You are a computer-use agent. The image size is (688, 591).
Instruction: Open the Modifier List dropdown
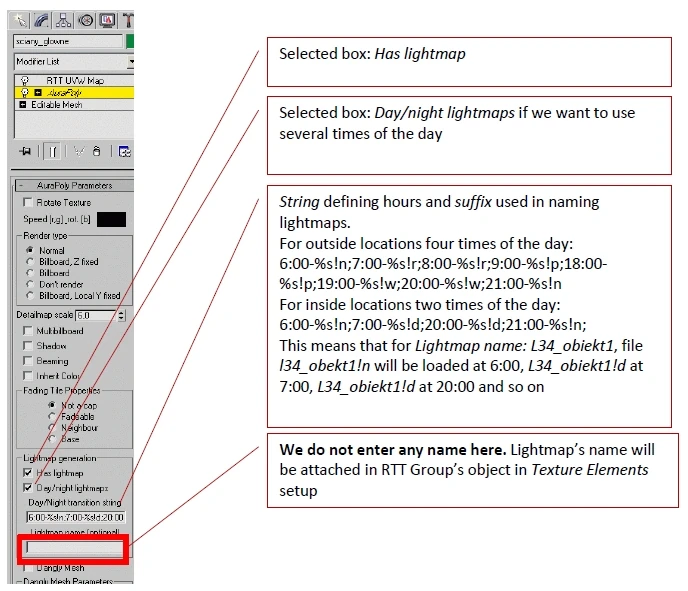74,62
